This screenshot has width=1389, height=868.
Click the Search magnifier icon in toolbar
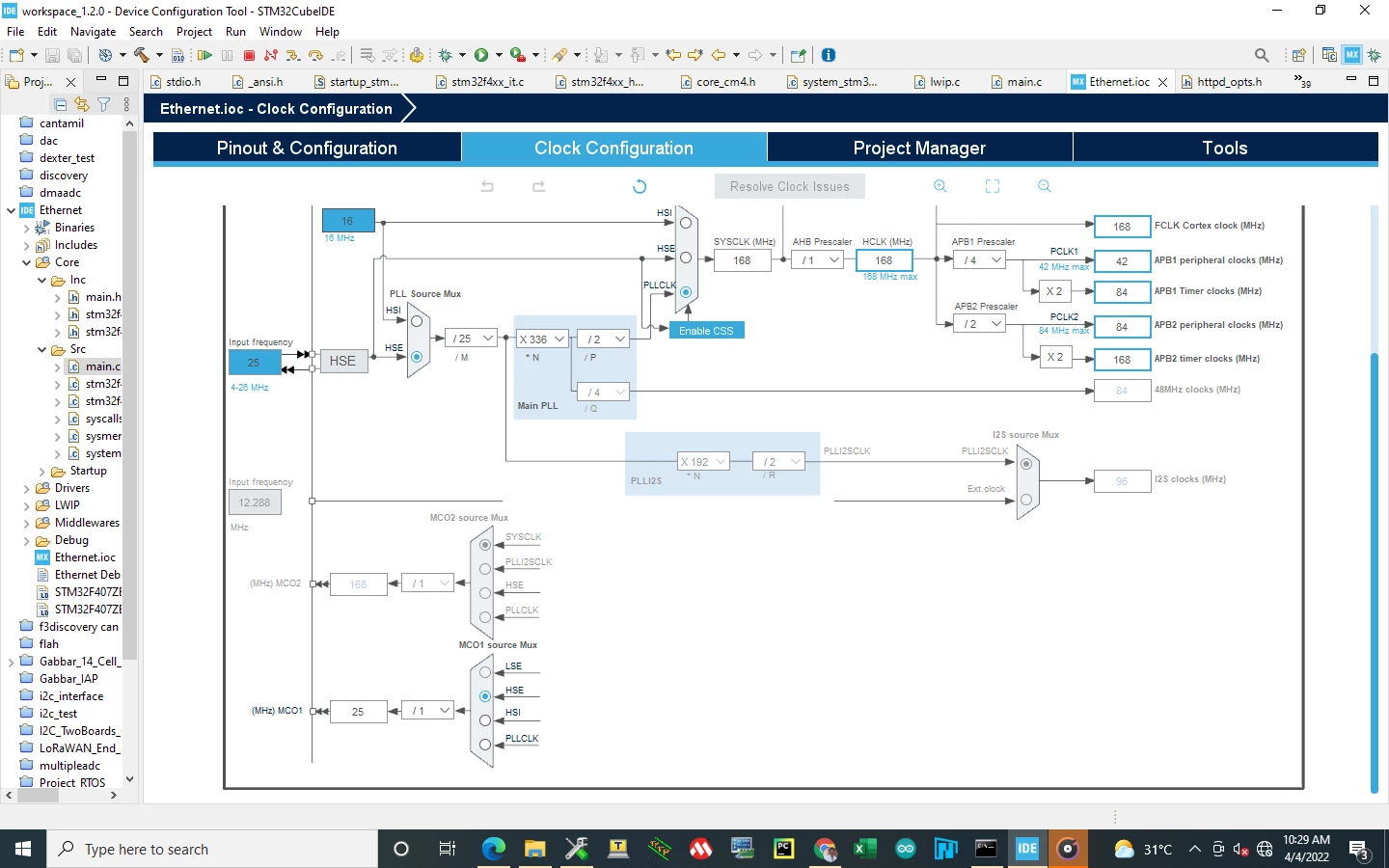click(1262, 55)
